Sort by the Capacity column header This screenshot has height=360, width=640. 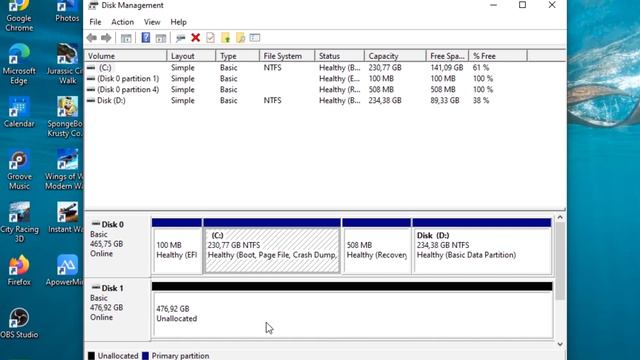[395, 56]
